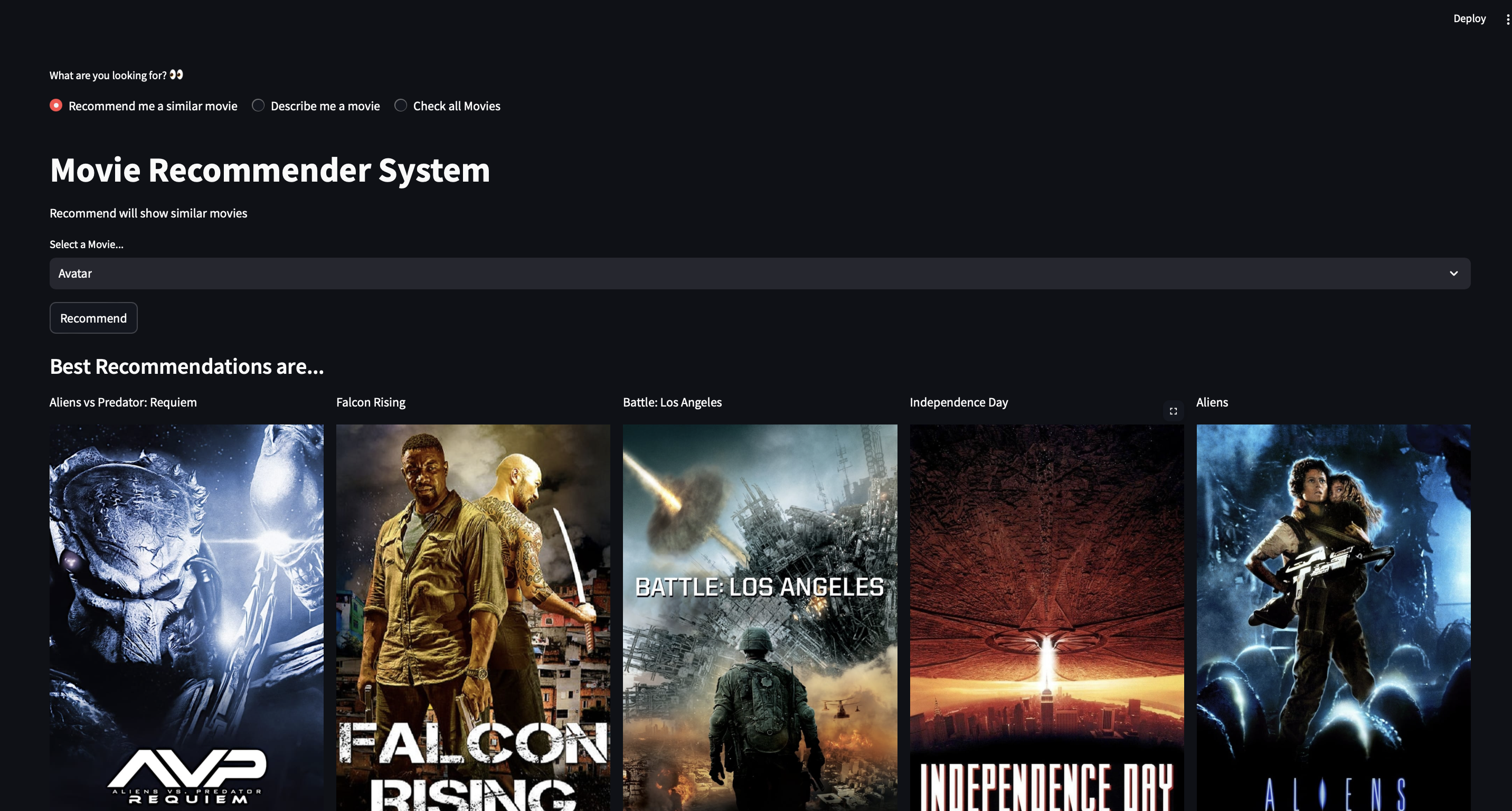Viewport: 1512px width, 811px height.
Task: Click the 'Best Recommendations are...' heading
Action: coord(187,365)
